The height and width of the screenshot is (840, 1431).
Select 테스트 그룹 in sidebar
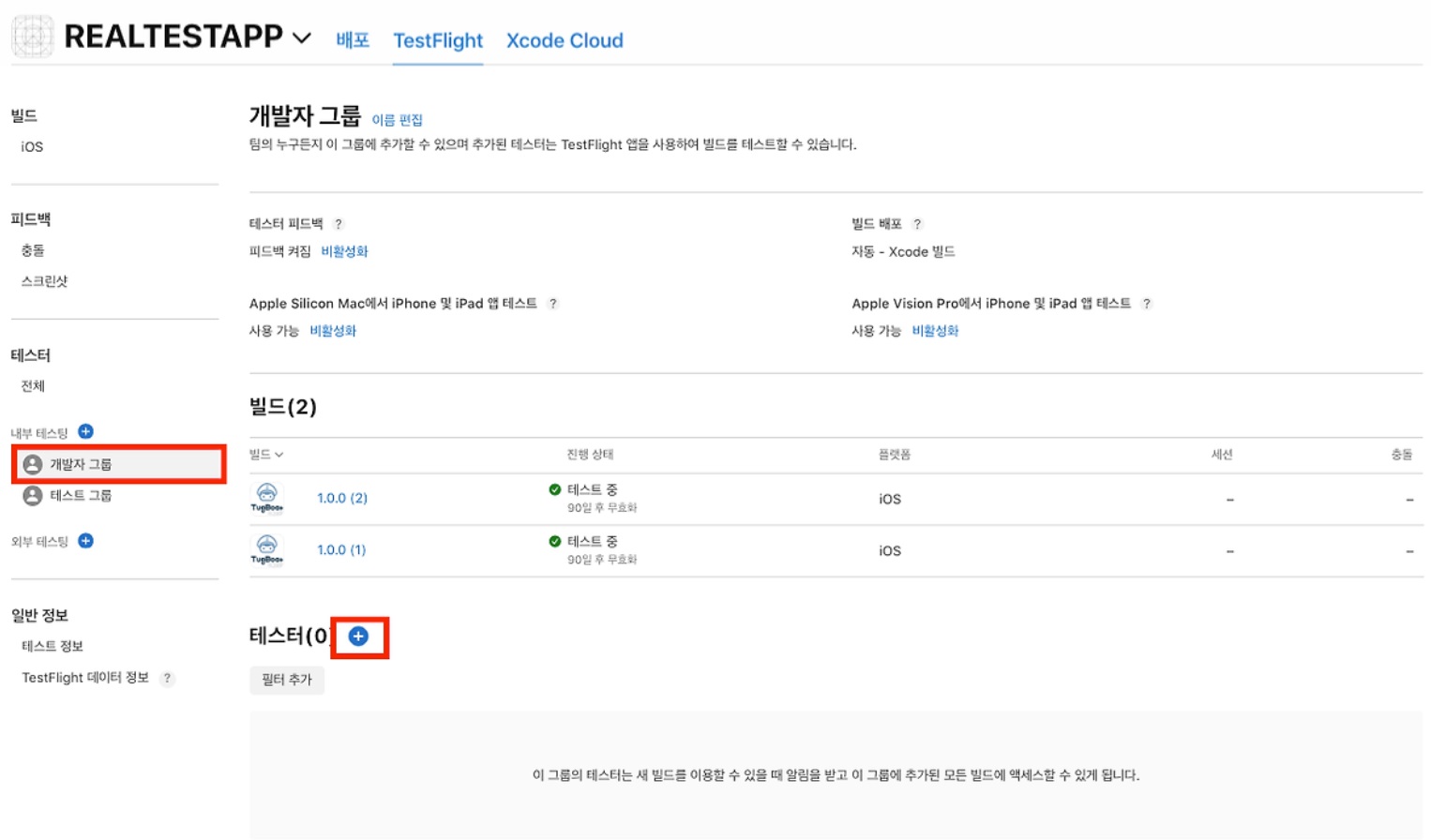point(81,496)
